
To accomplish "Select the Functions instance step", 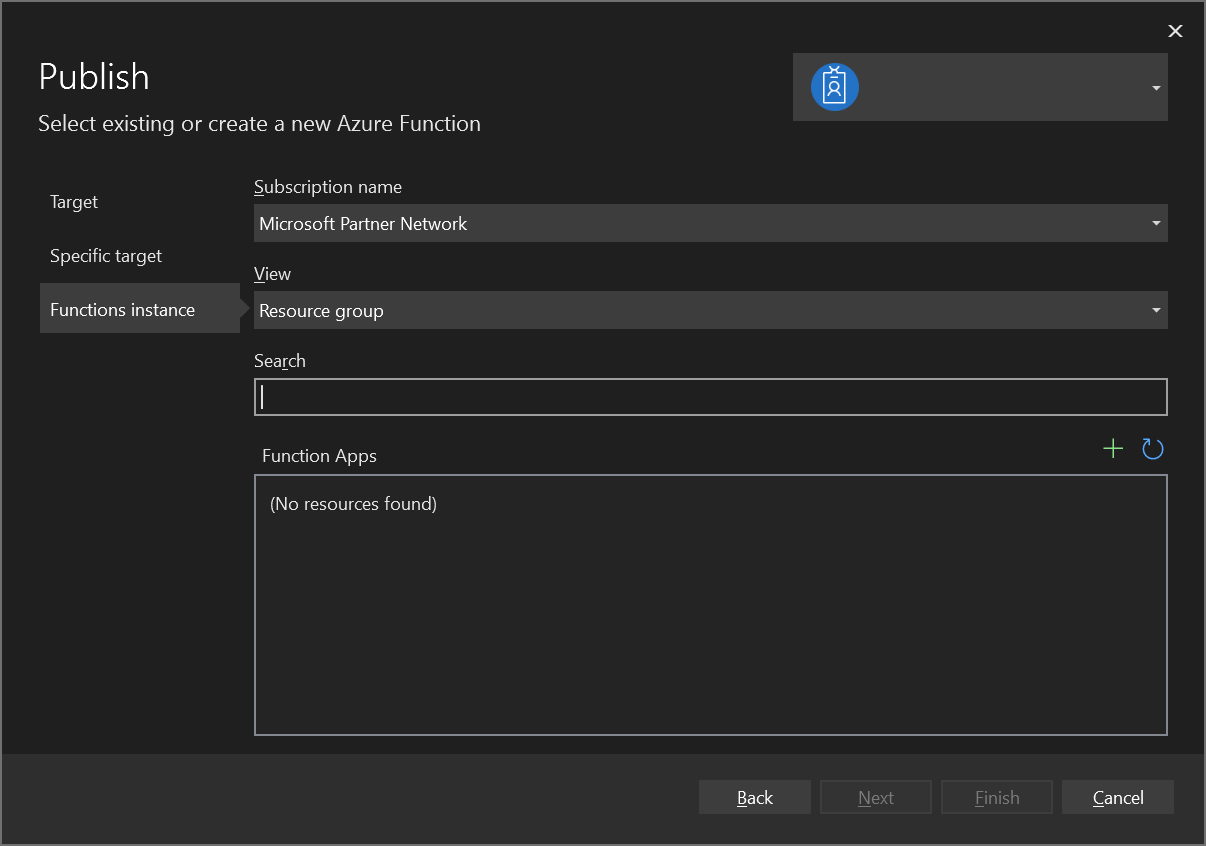I will point(122,310).
